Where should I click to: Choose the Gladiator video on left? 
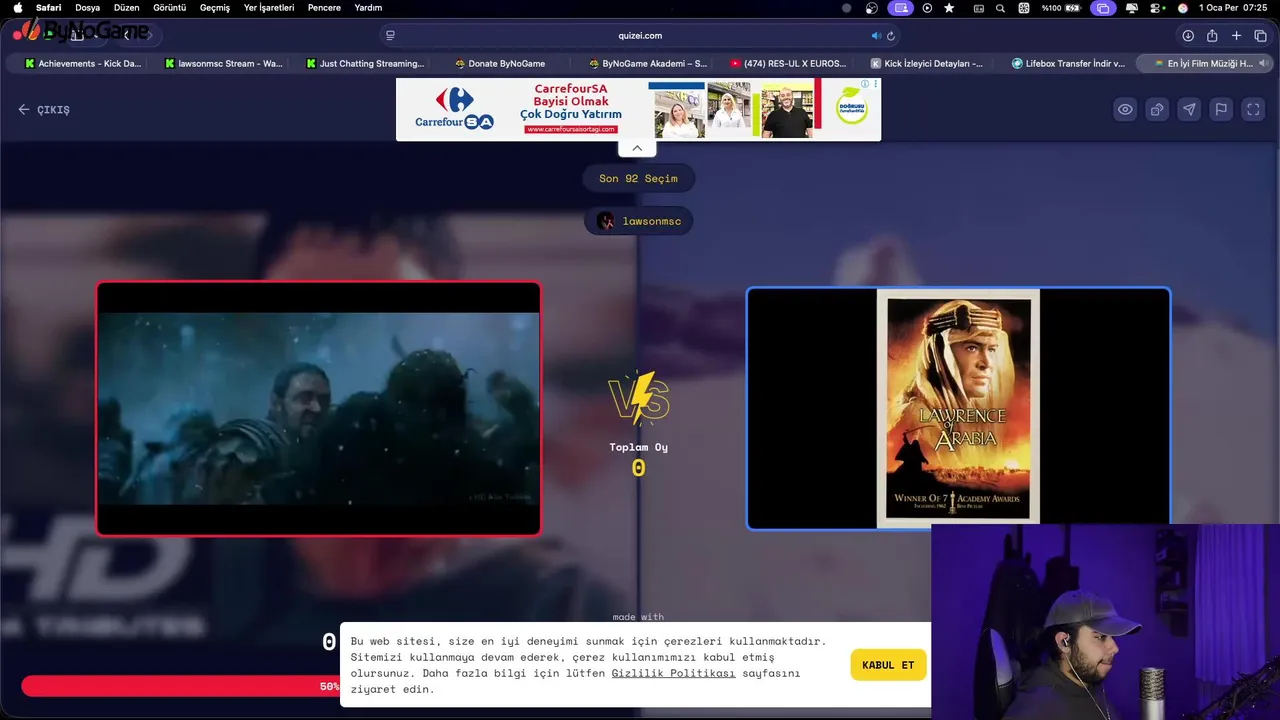(318, 408)
